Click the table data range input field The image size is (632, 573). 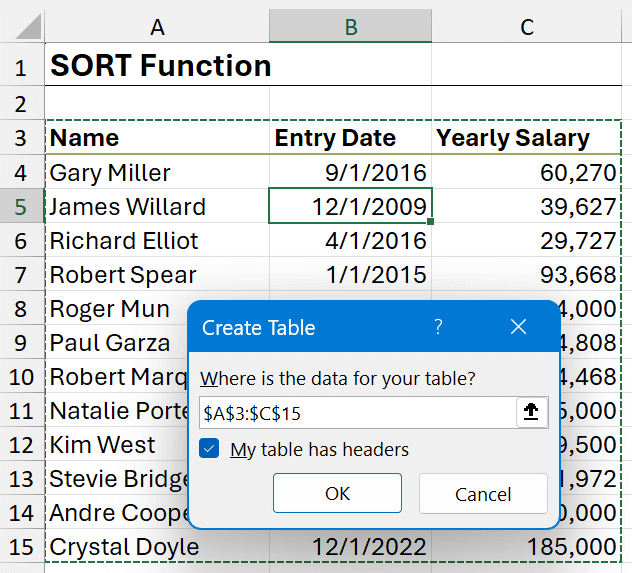(x=356, y=412)
